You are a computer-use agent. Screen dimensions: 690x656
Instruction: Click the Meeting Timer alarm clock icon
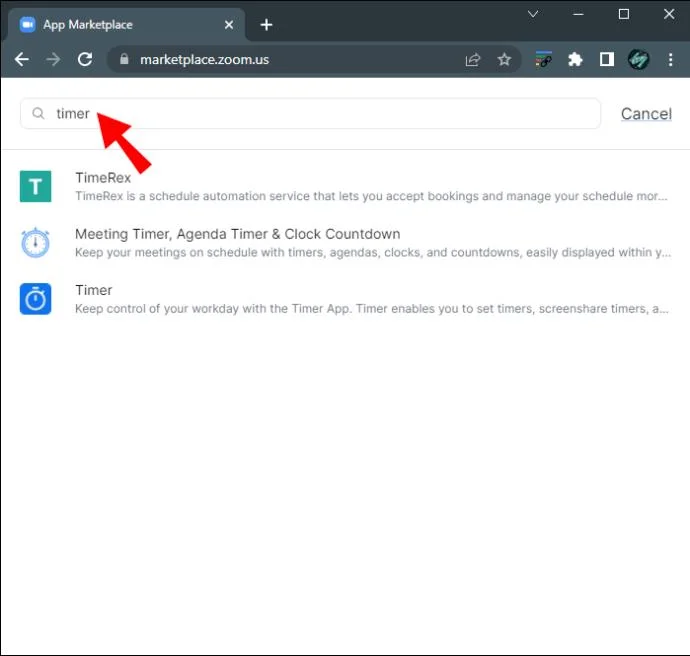(x=36, y=243)
